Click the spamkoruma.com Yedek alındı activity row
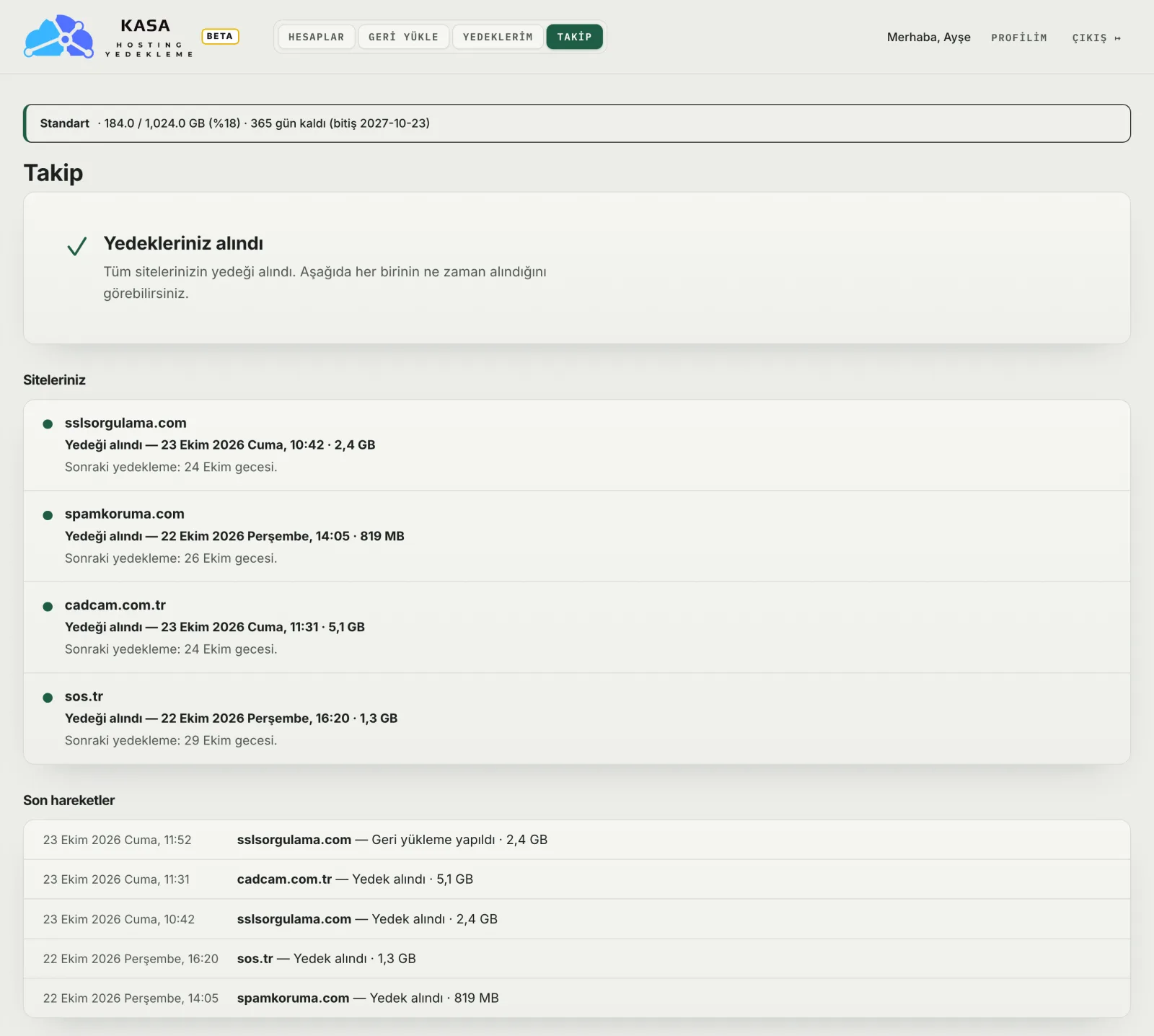The image size is (1154, 1036). (577, 998)
